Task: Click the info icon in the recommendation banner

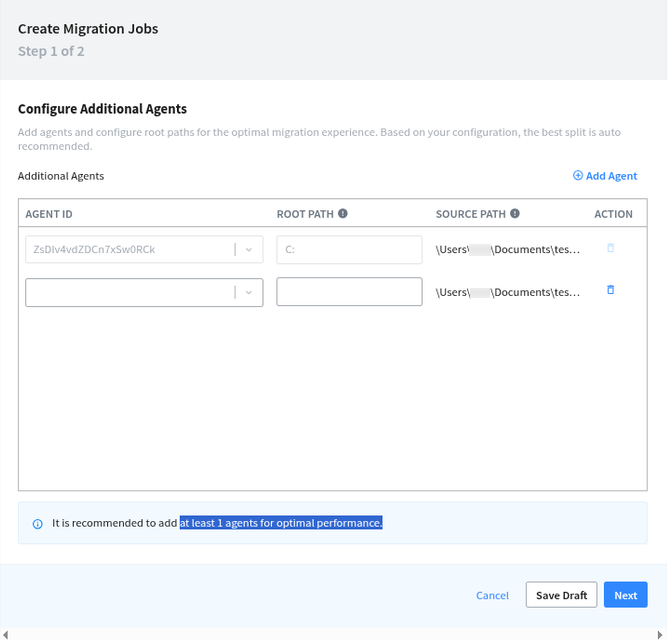Action: [38, 523]
